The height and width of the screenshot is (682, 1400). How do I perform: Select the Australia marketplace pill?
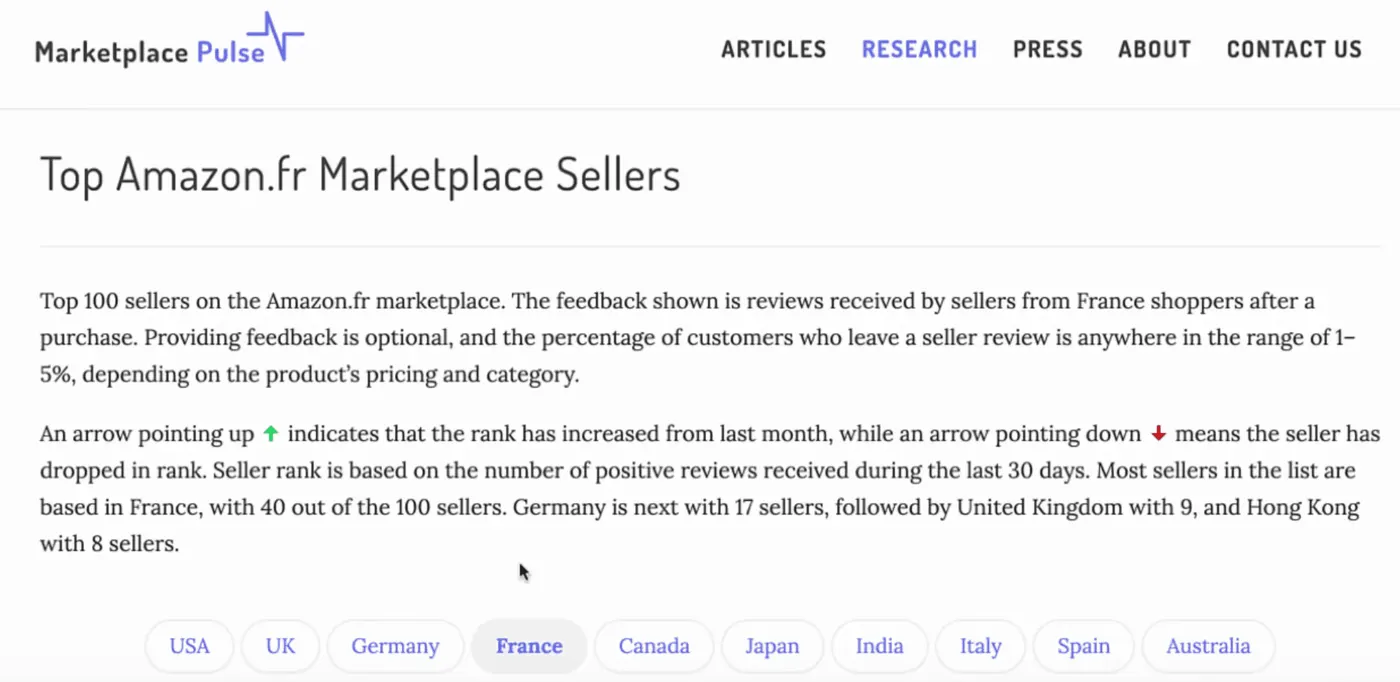pyautogui.click(x=1208, y=646)
